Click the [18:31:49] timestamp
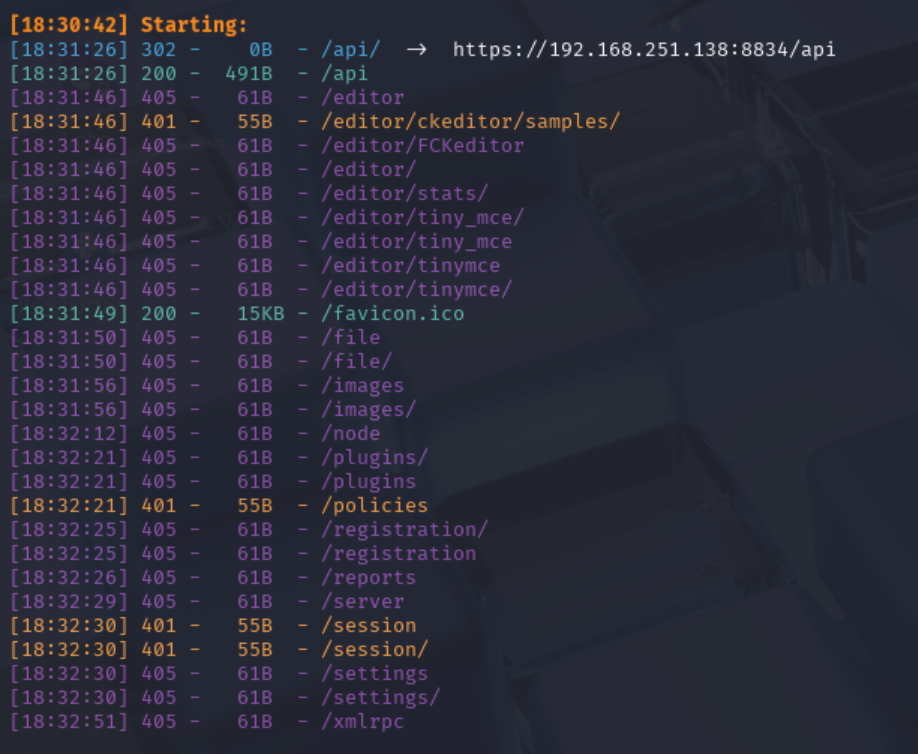Viewport: 918px width, 754px height. pos(69,314)
